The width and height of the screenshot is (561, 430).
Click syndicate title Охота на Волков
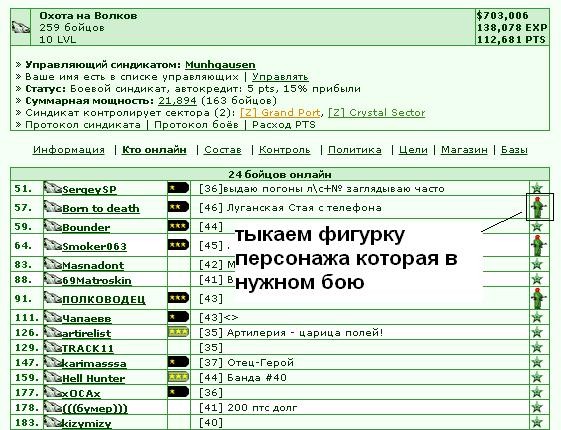pos(88,16)
